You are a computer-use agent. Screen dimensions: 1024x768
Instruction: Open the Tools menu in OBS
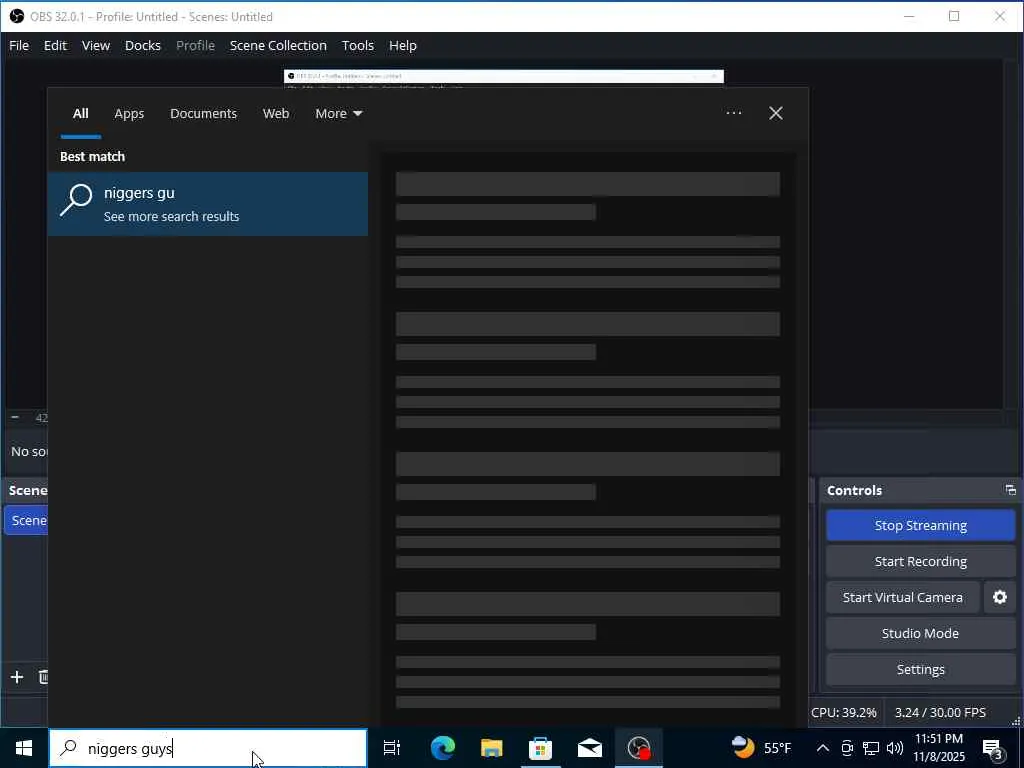357,46
